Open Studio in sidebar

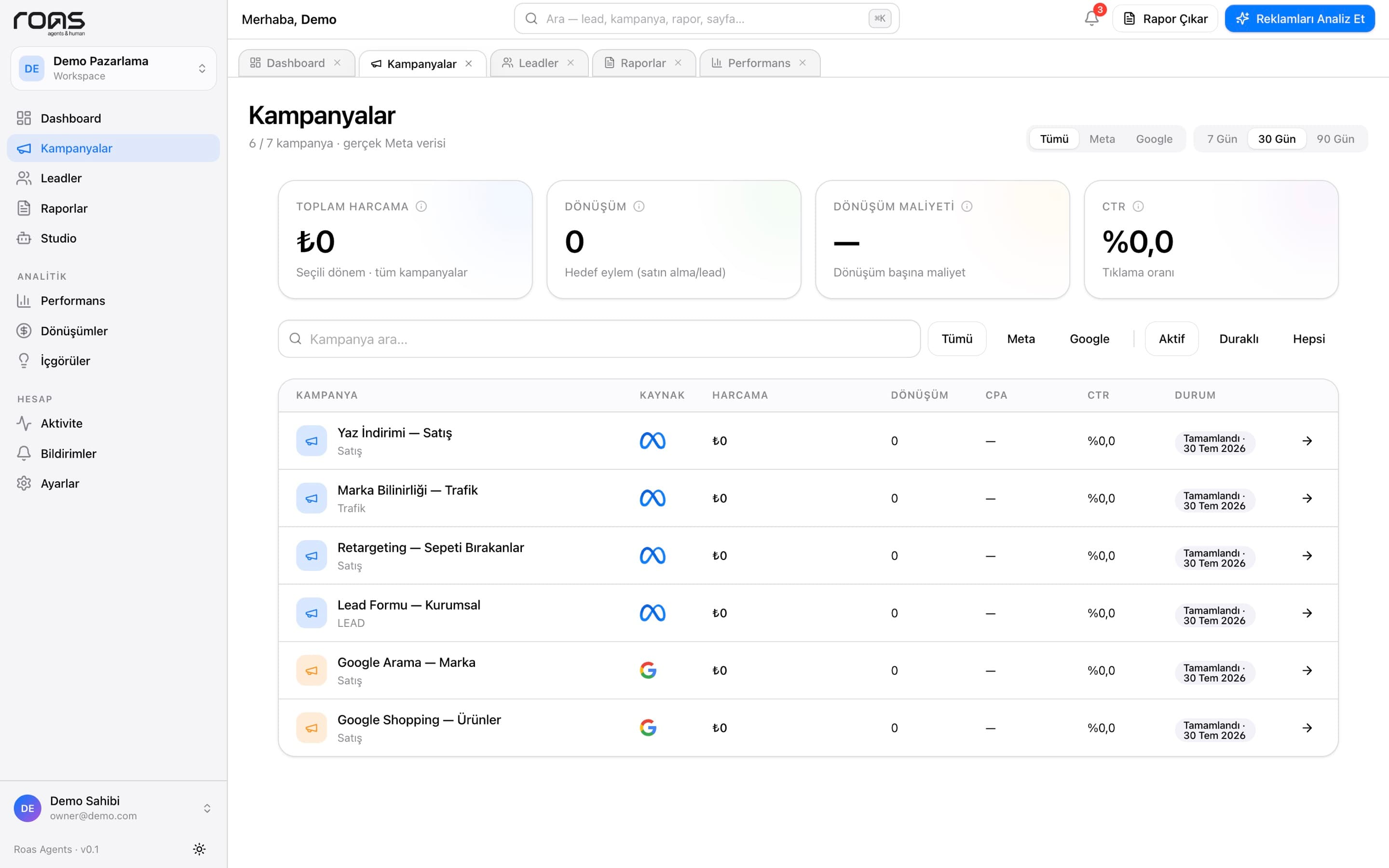click(113, 238)
